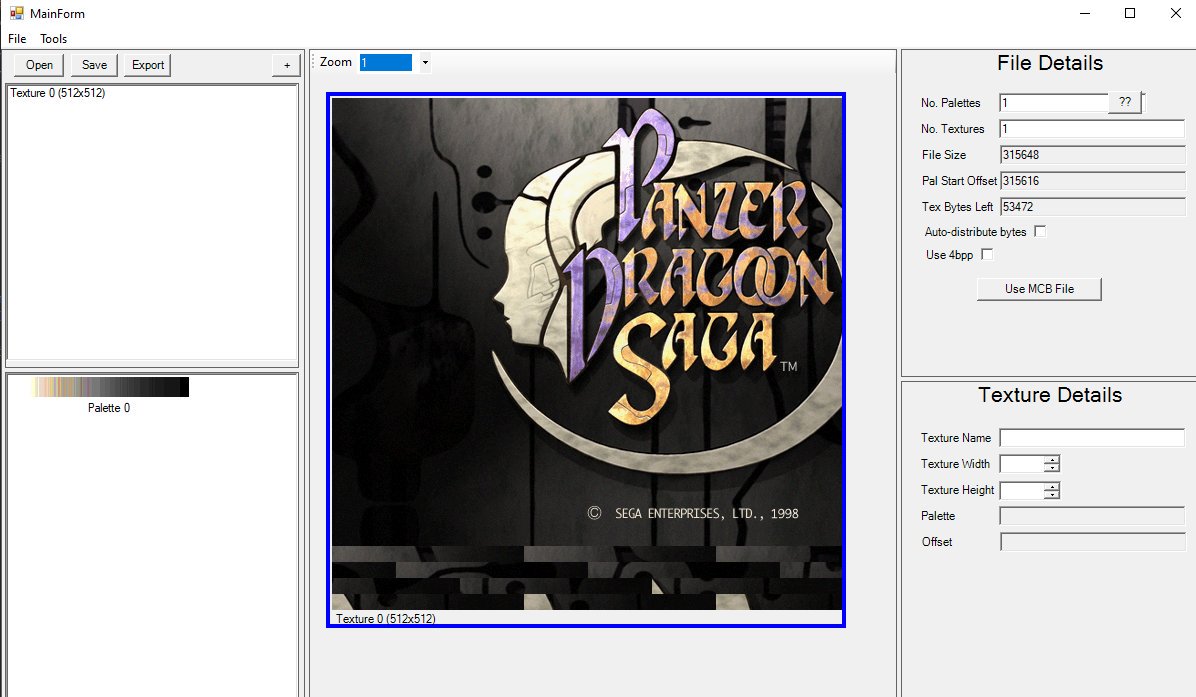
Task: Click the Pal Start Offset field 315616
Action: [1092, 181]
